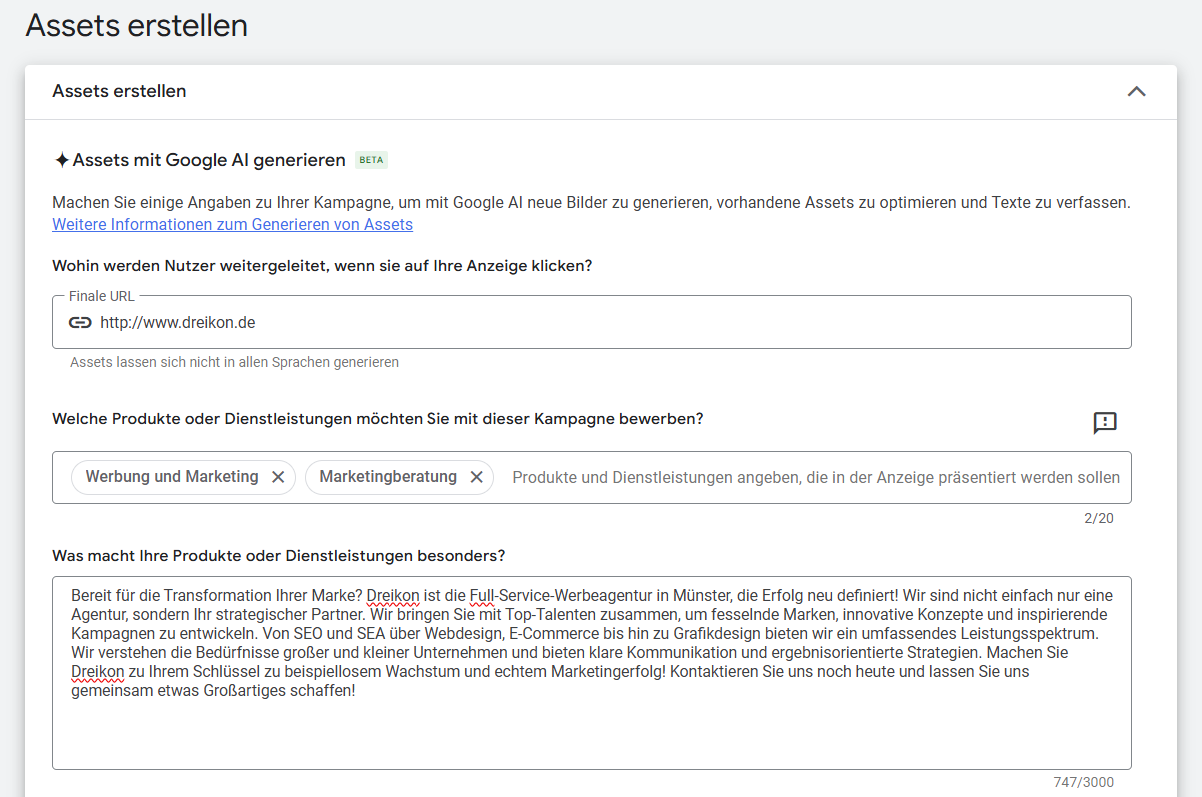1202x797 pixels.
Task: Click the sparkle icon beside Google AI heading
Action: tap(61, 160)
